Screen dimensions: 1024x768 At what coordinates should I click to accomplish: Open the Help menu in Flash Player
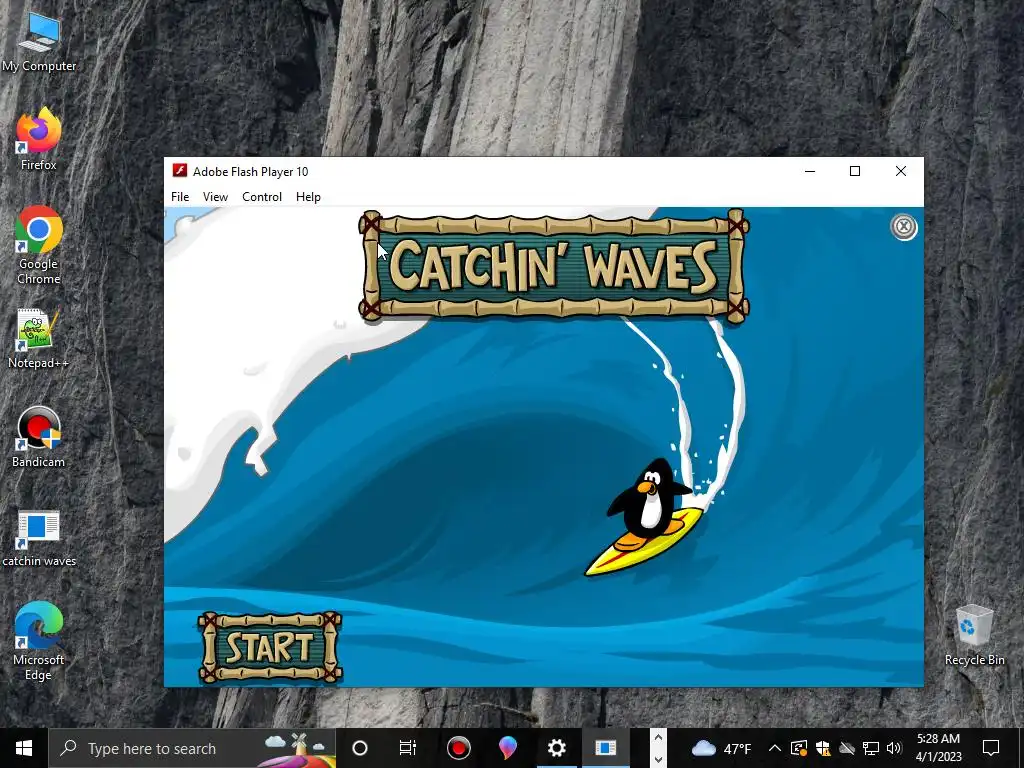[308, 197]
